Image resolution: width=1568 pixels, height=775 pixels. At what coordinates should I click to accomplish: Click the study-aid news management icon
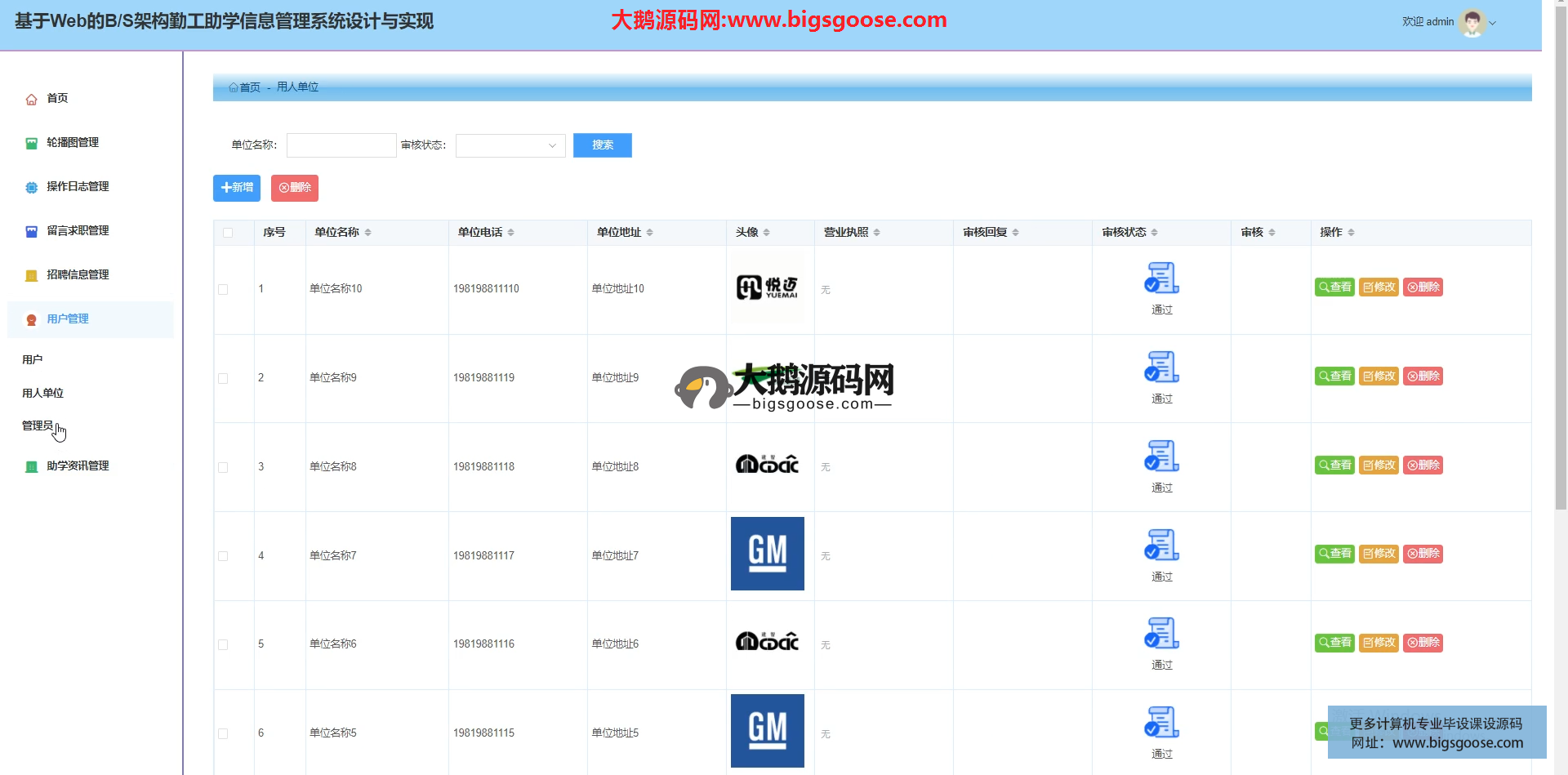click(31, 466)
